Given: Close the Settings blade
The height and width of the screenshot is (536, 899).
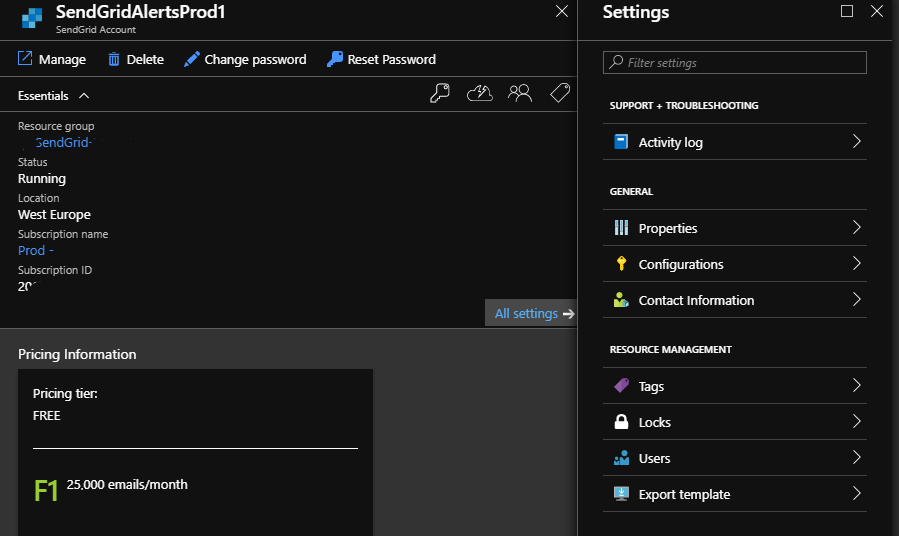Looking at the screenshot, I should tap(877, 11).
